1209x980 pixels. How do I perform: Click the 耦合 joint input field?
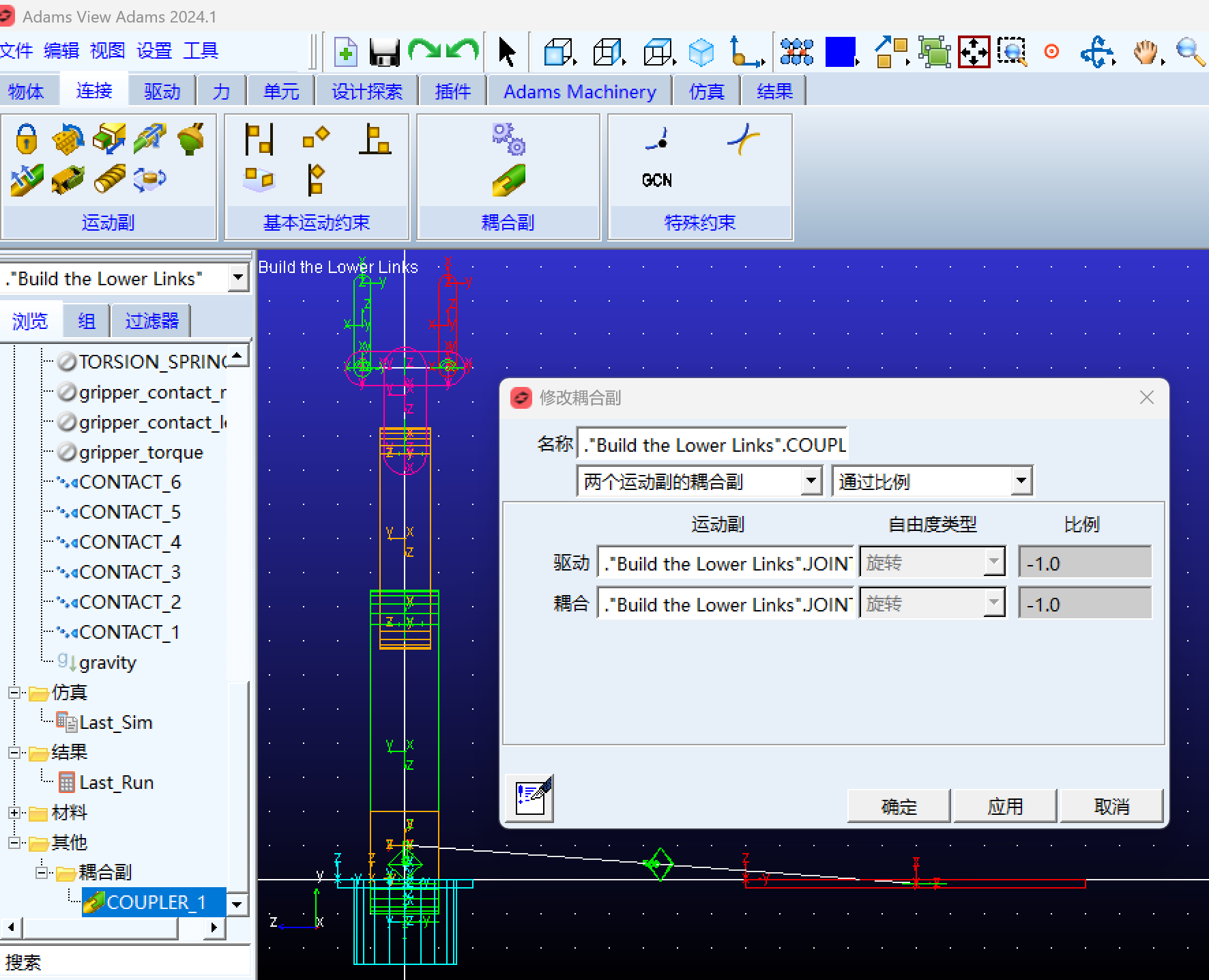pyautogui.click(x=725, y=605)
